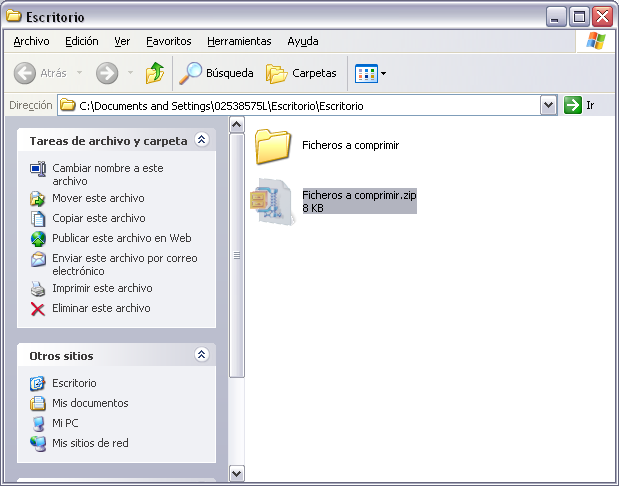Close the Escritorio window
Viewport: 619px width, 486px height.
602,17
